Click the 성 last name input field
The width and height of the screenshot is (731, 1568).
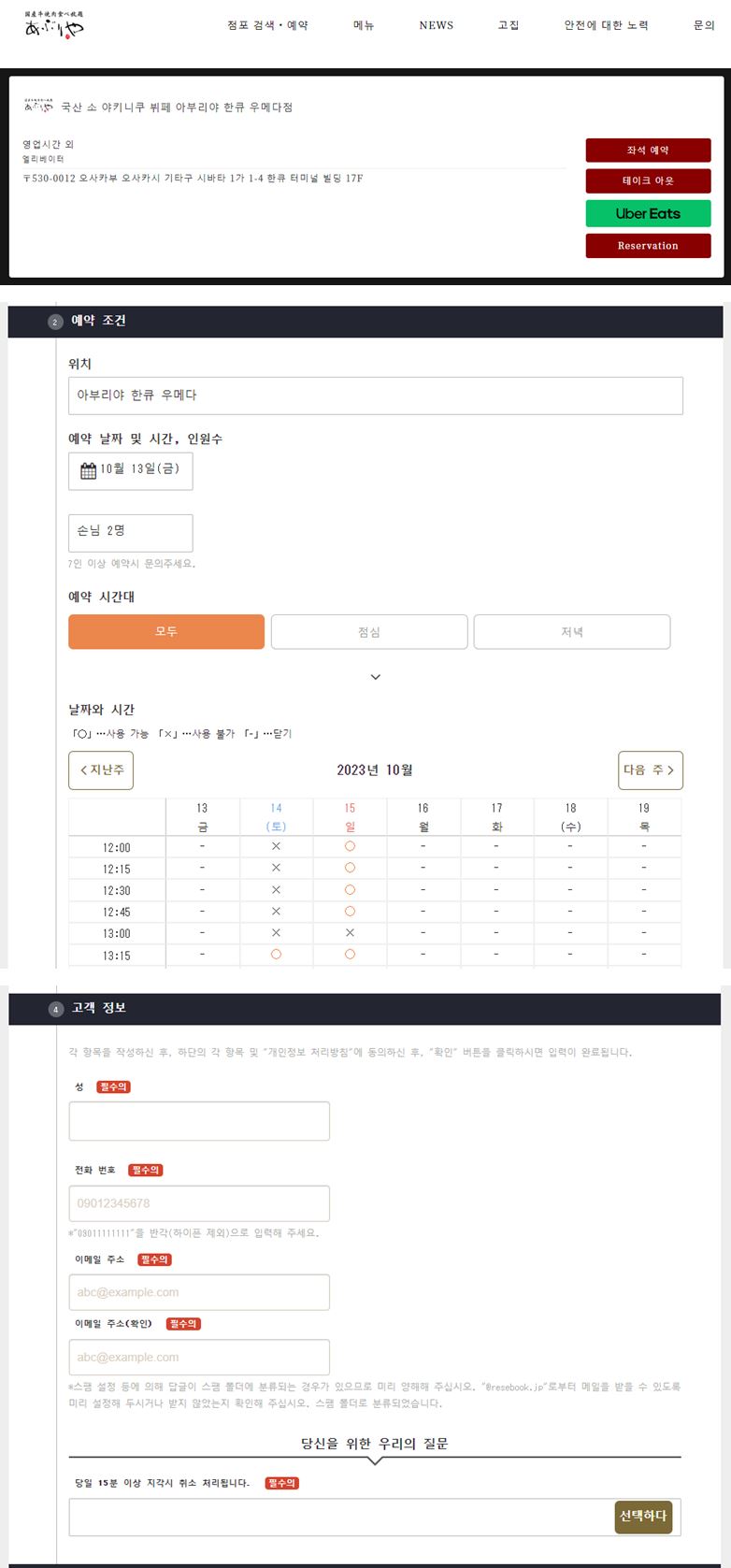pyautogui.click(x=199, y=1120)
